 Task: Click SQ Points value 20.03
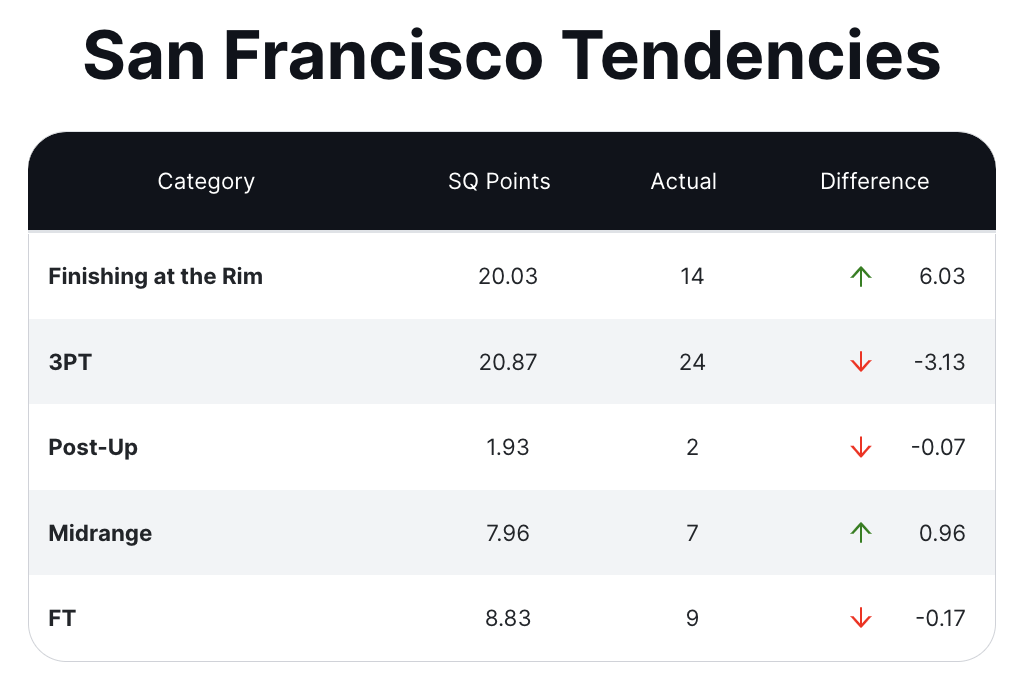click(507, 277)
